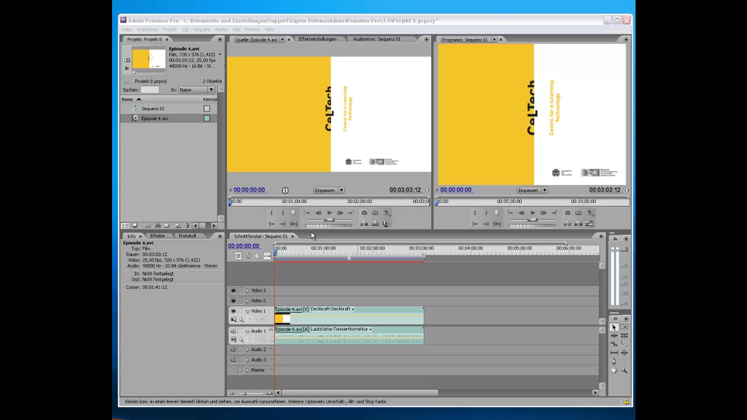Viewport: 747px width, 420px height.
Task: Open the Effekte tab beside Info
Action: [x=159, y=236]
